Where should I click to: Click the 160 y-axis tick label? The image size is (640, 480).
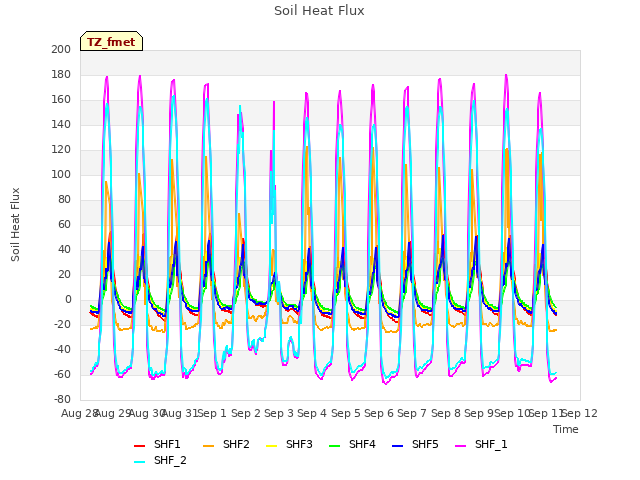(61, 100)
